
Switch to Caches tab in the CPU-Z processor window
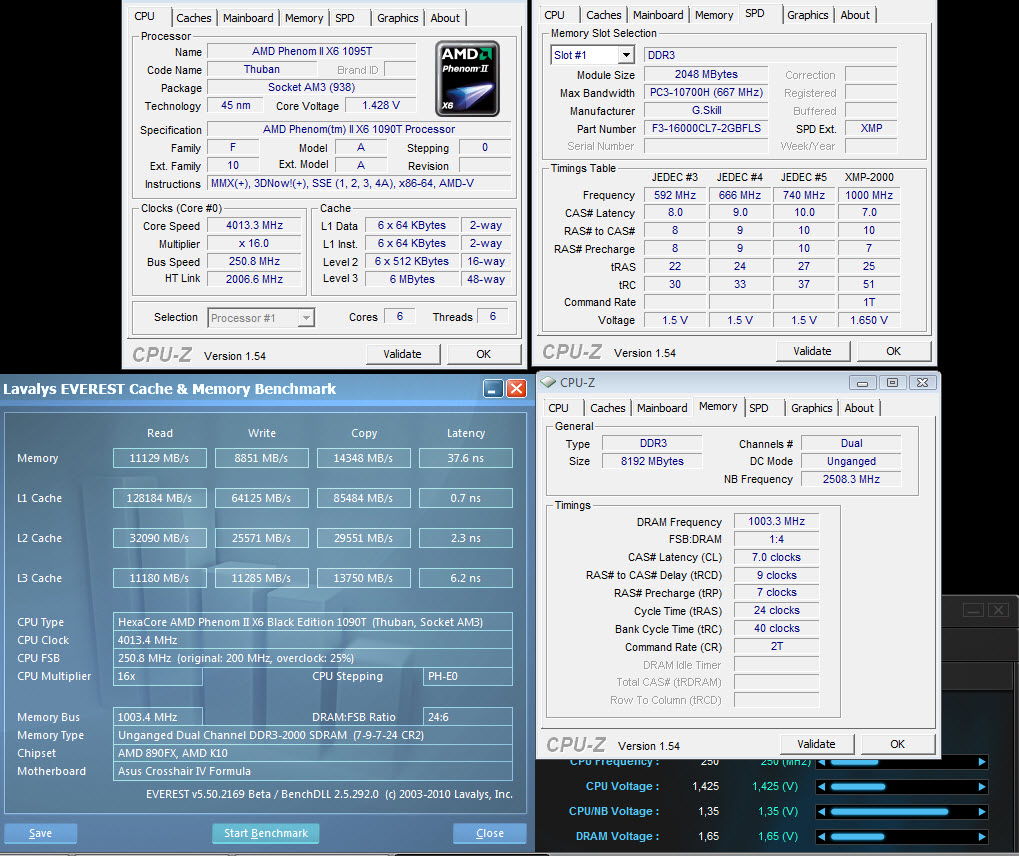[x=194, y=18]
